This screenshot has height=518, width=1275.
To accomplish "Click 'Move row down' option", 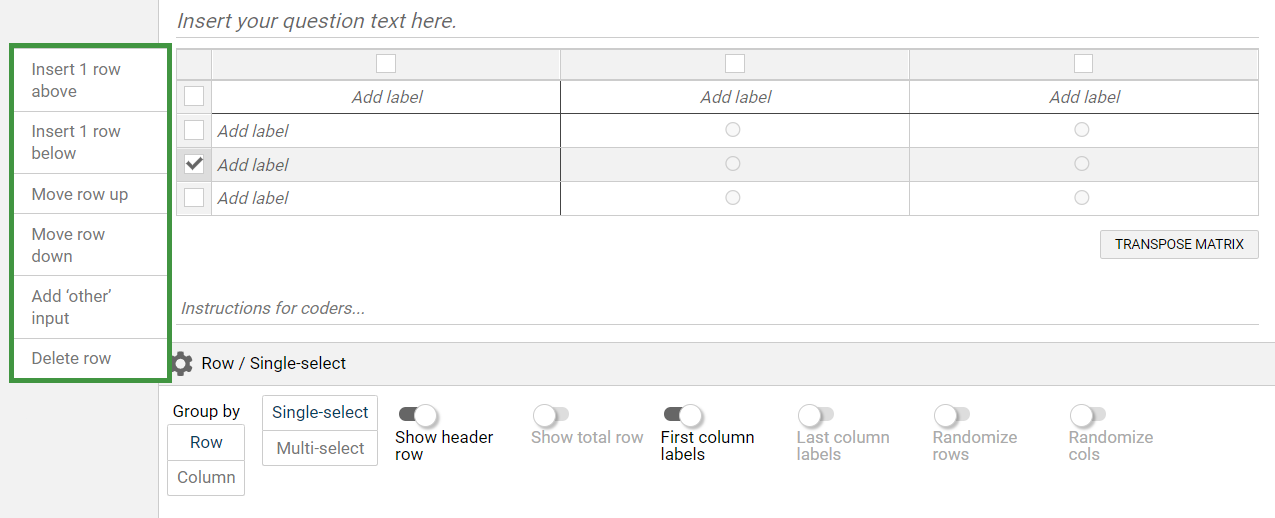I will [x=90, y=245].
